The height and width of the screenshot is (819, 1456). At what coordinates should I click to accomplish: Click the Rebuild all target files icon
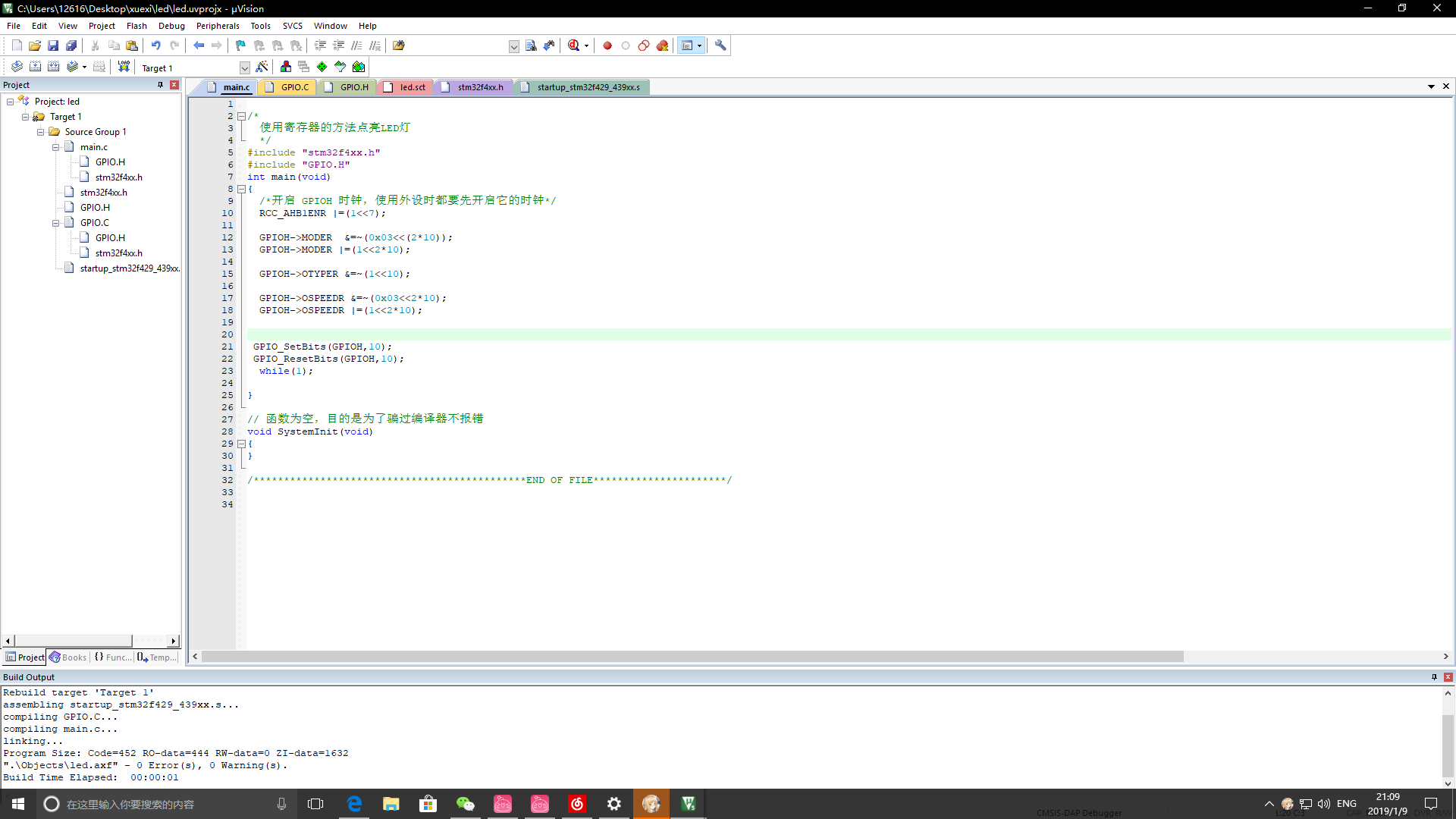[53, 67]
